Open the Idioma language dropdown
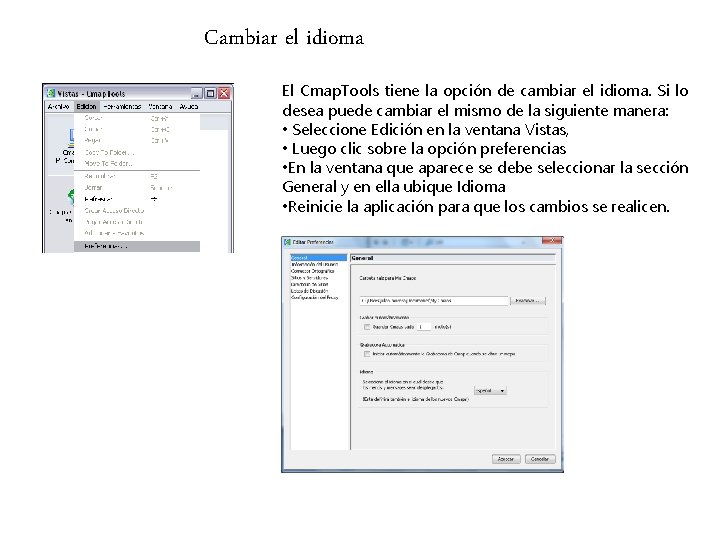 [x=490, y=391]
